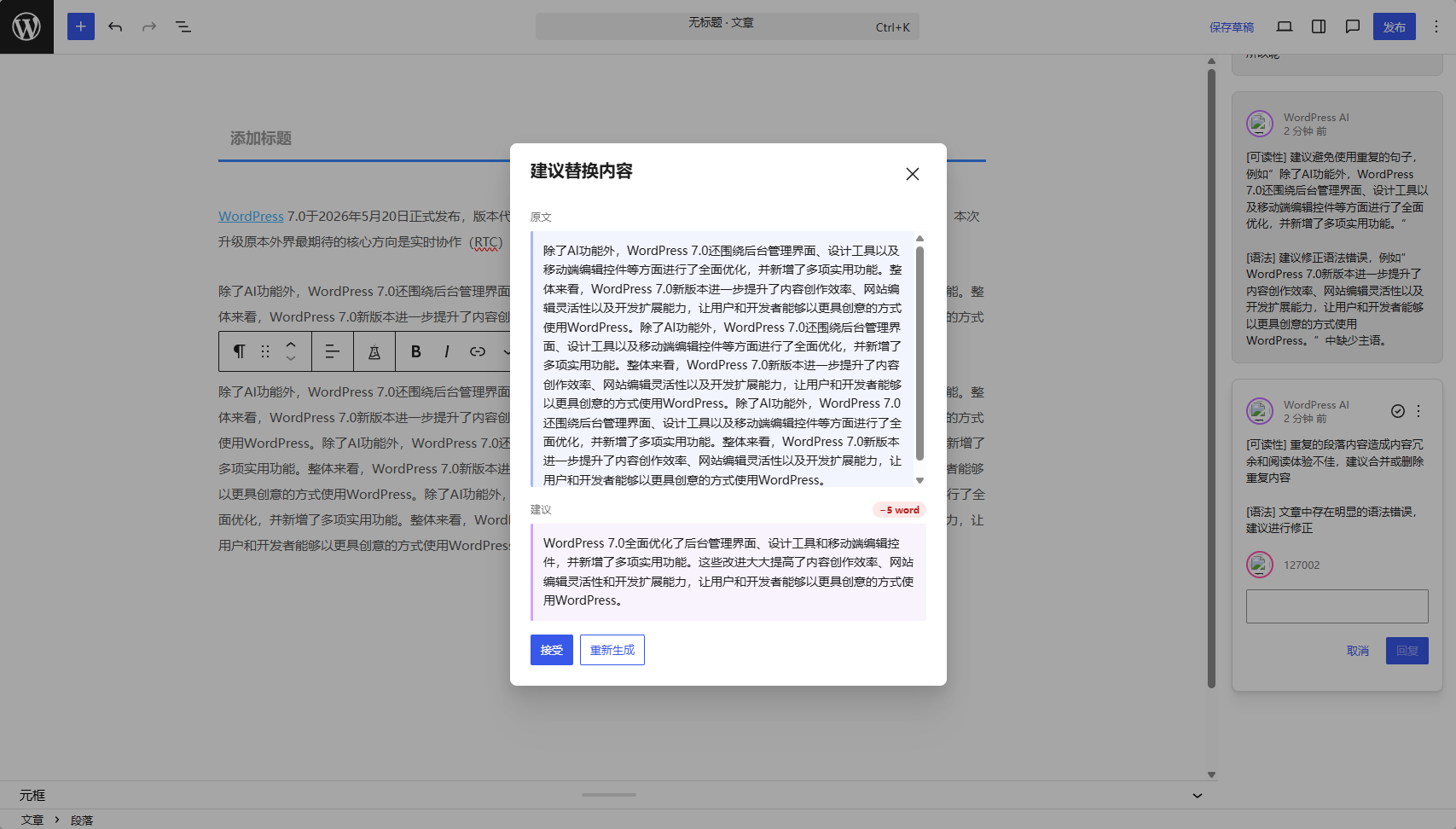This screenshot has width=1456, height=829.
Task: Open the text alignment control
Action: (x=333, y=351)
